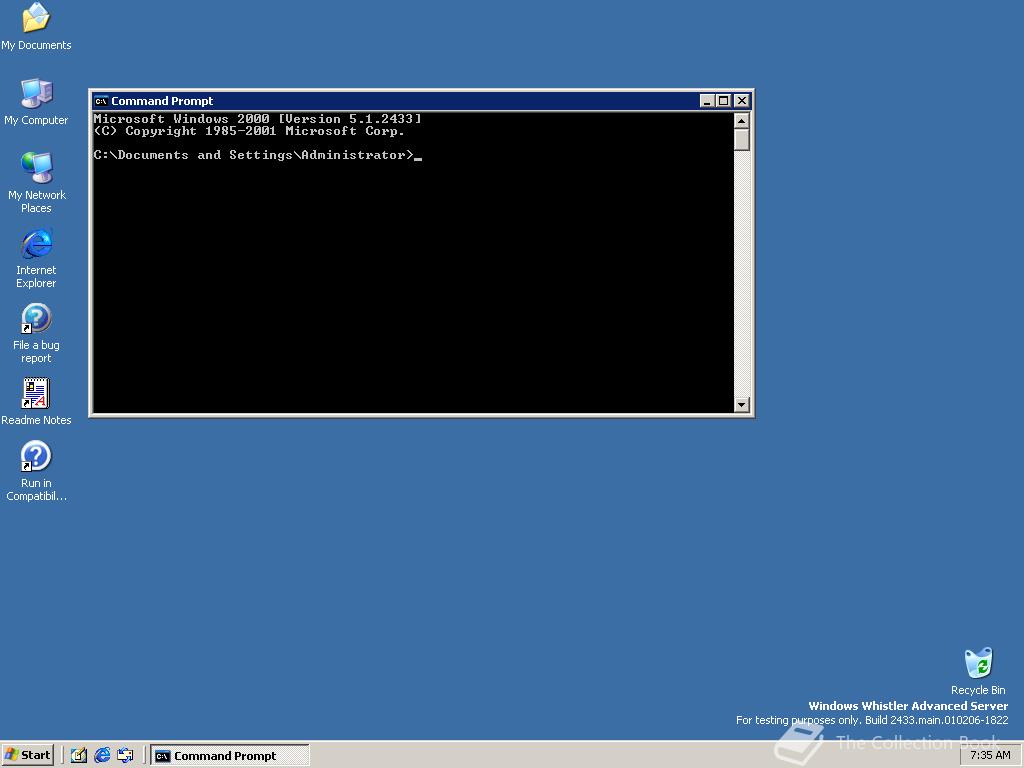This screenshot has width=1024, height=768.
Task: Select the File a bug report shortcut
Action: pyautogui.click(x=36, y=333)
